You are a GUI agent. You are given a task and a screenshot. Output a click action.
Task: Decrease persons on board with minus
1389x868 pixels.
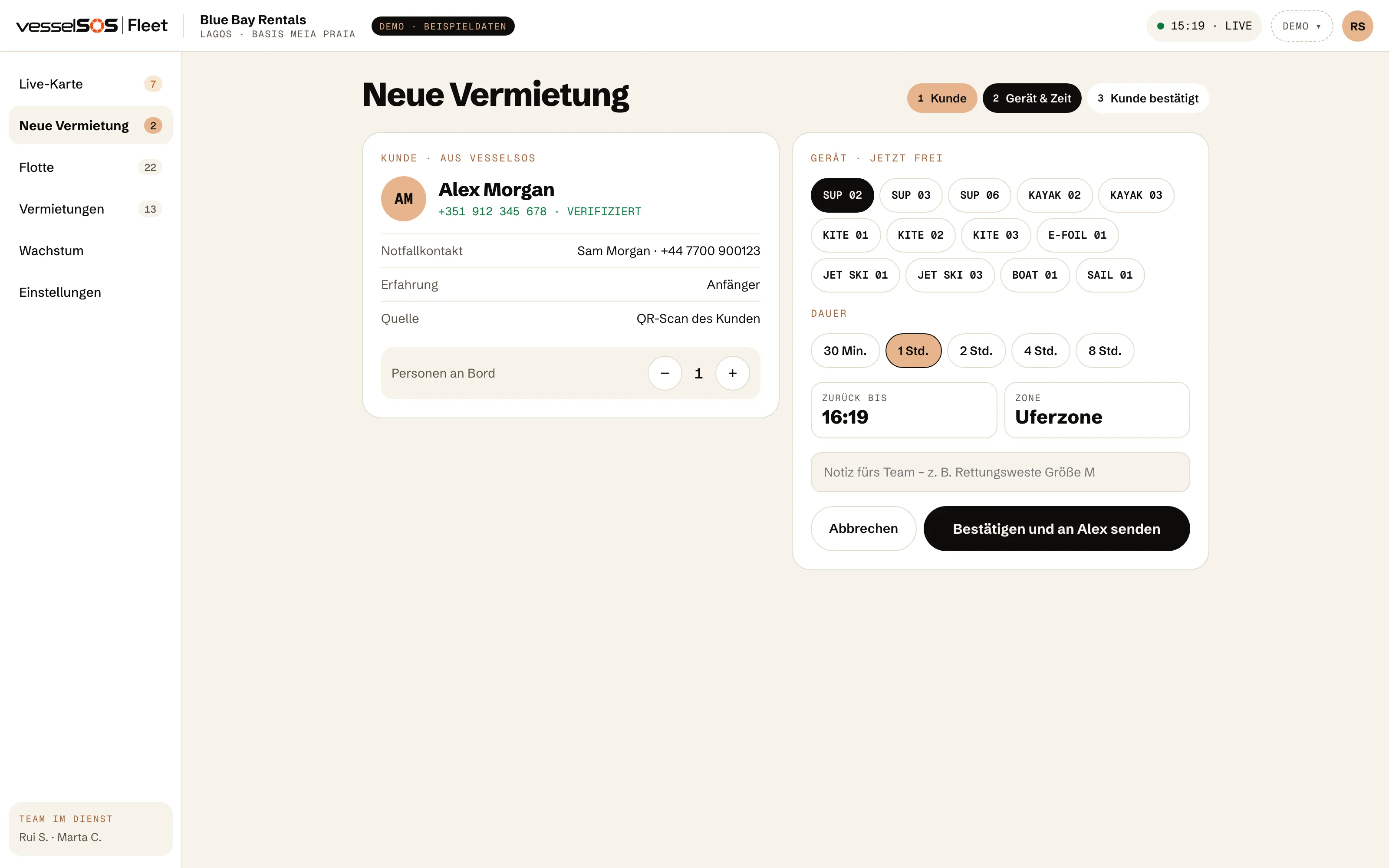665,373
